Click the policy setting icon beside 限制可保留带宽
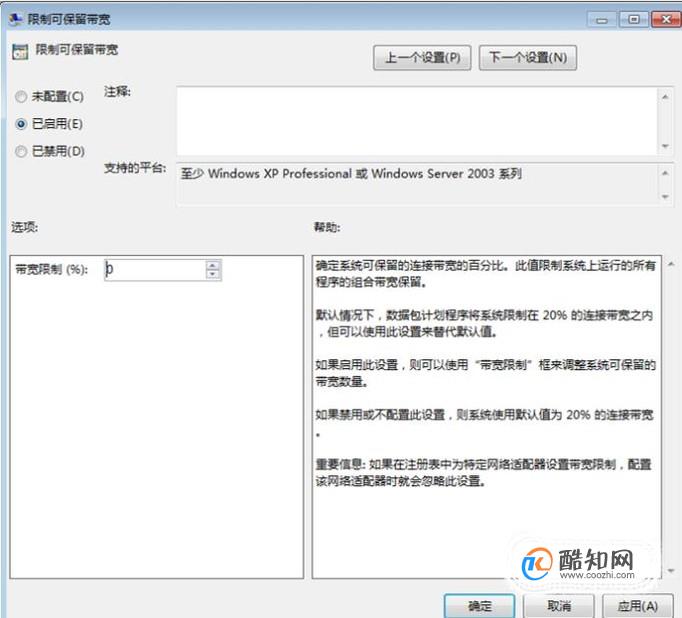 click(x=20, y=52)
